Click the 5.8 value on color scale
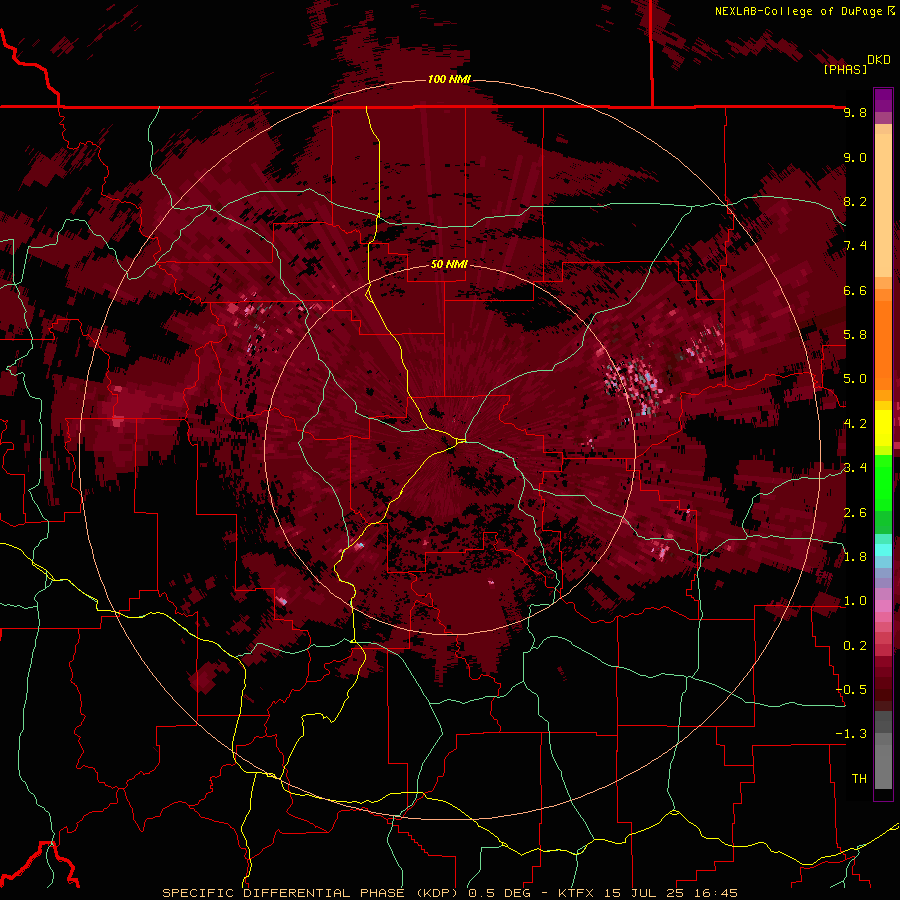Image resolution: width=900 pixels, height=900 pixels. (x=855, y=335)
